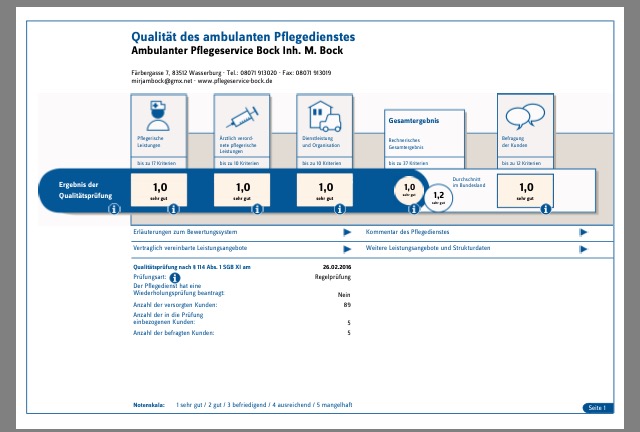The width and height of the screenshot is (640, 432).
Task: Open info icon under Pflegerische Leistungen score
Action: pyautogui.click(x=173, y=209)
